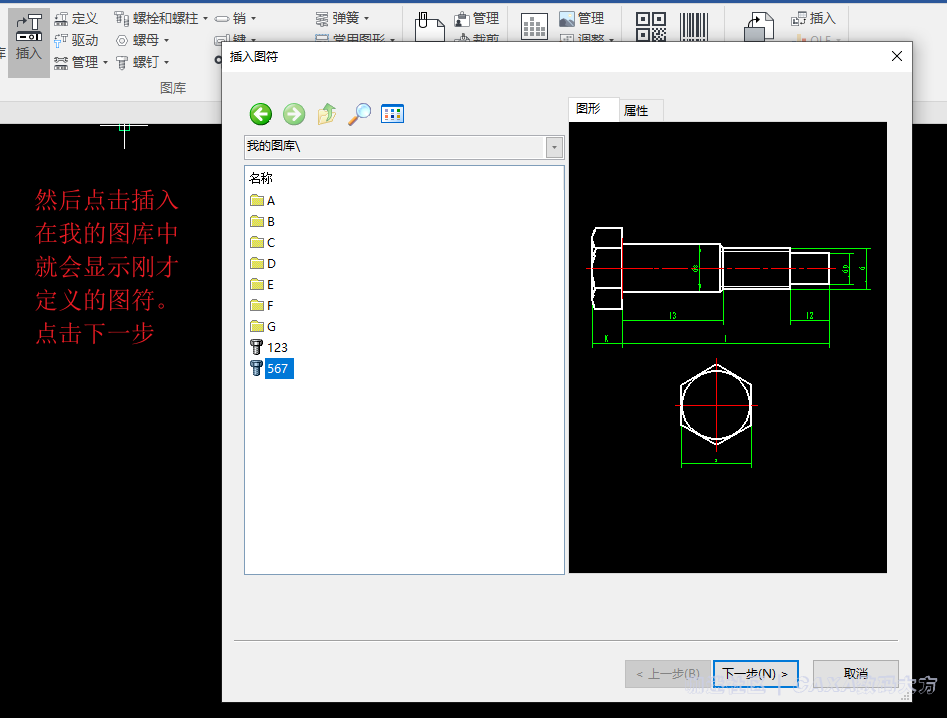This screenshot has width=947, height=718.
Task: Click the barcode icon in ribbon
Action: pyautogui.click(x=695, y=27)
